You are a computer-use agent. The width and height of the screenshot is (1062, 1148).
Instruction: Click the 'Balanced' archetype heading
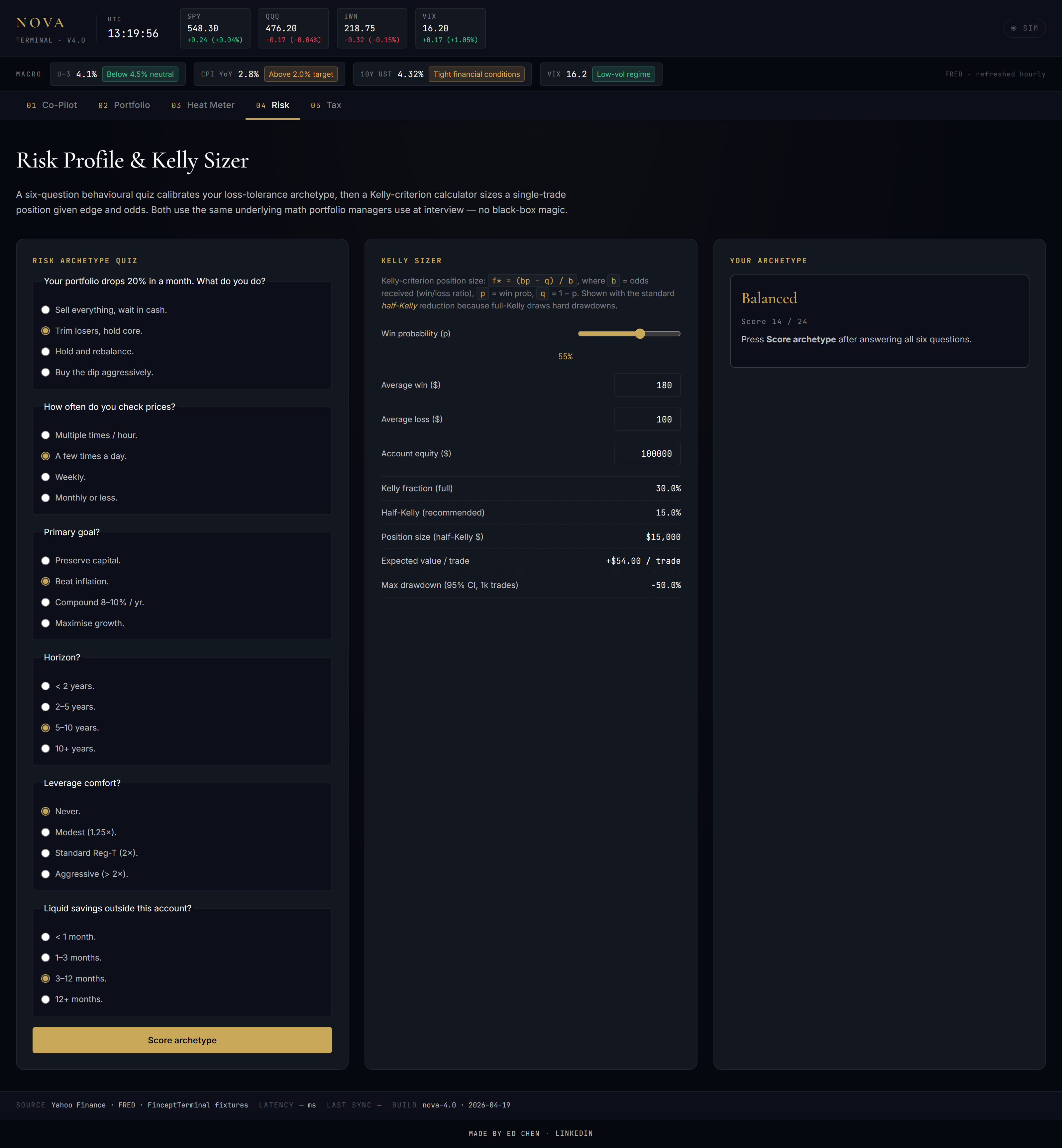(769, 298)
